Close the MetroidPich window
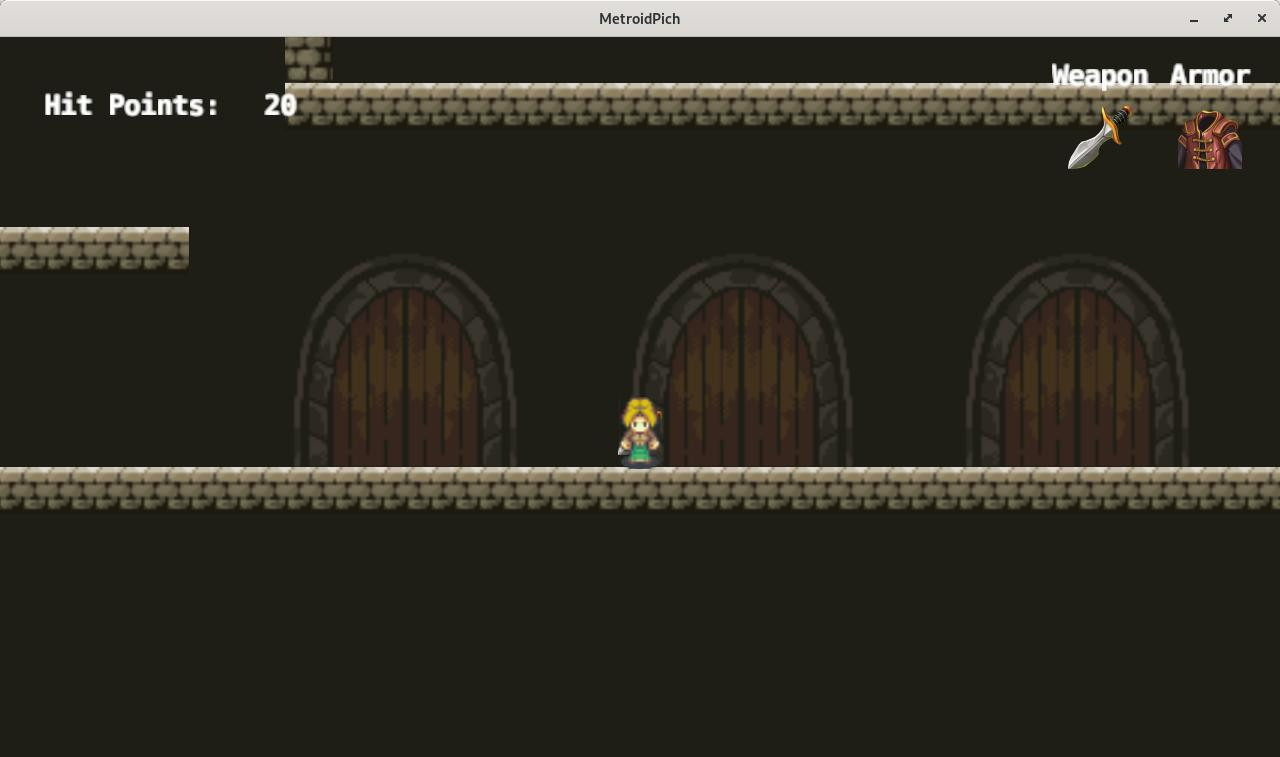The image size is (1280, 757). pos(1262,19)
